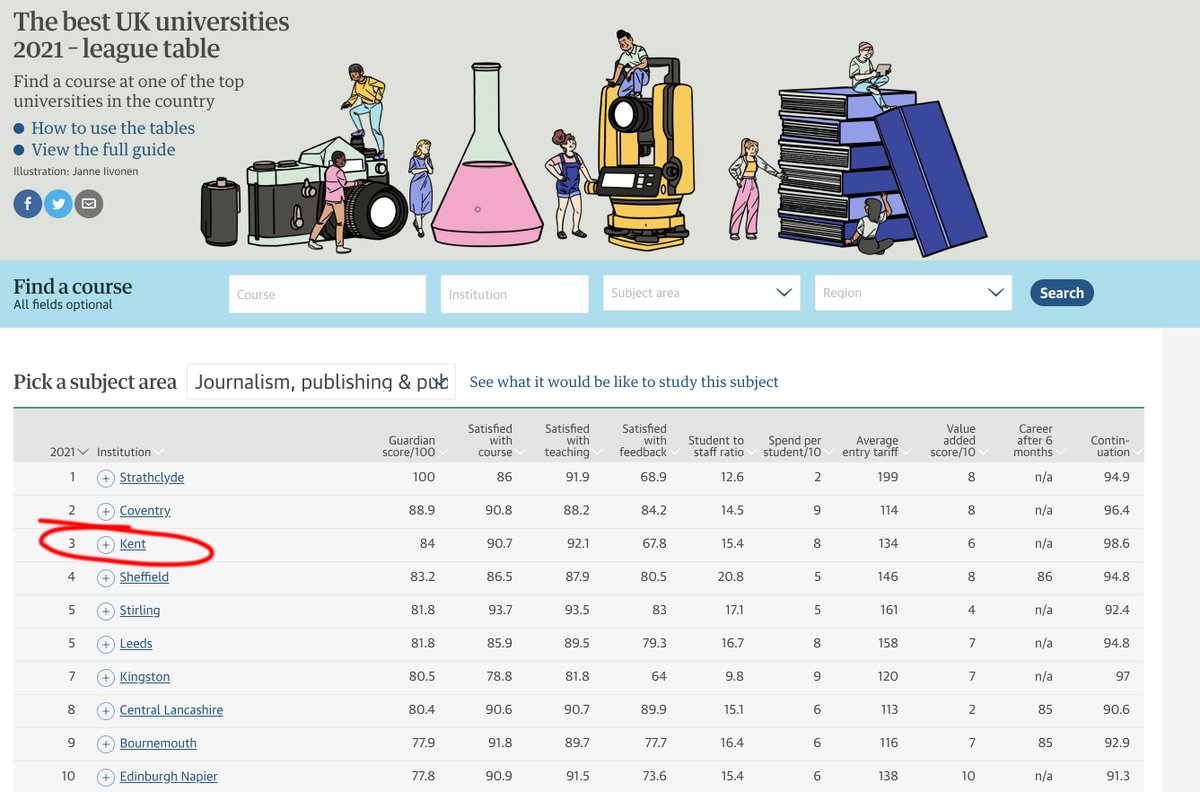The height and width of the screenshot is (792, 1200).
Task: Open the Edinburgh Napier university link
Action: point(169,777)
